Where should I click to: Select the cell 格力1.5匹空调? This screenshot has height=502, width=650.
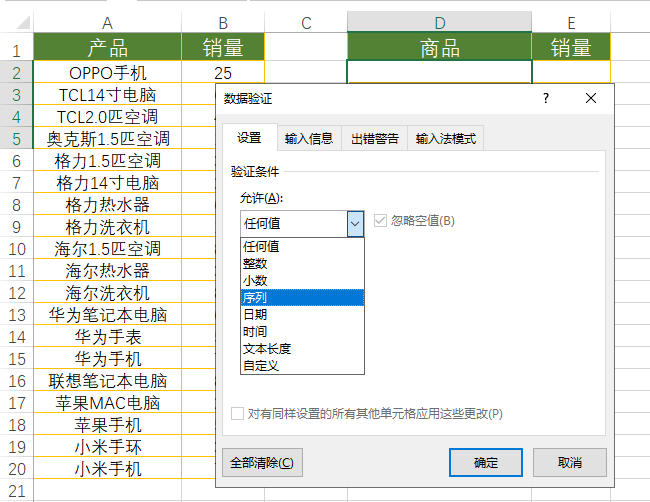(107, 160)
